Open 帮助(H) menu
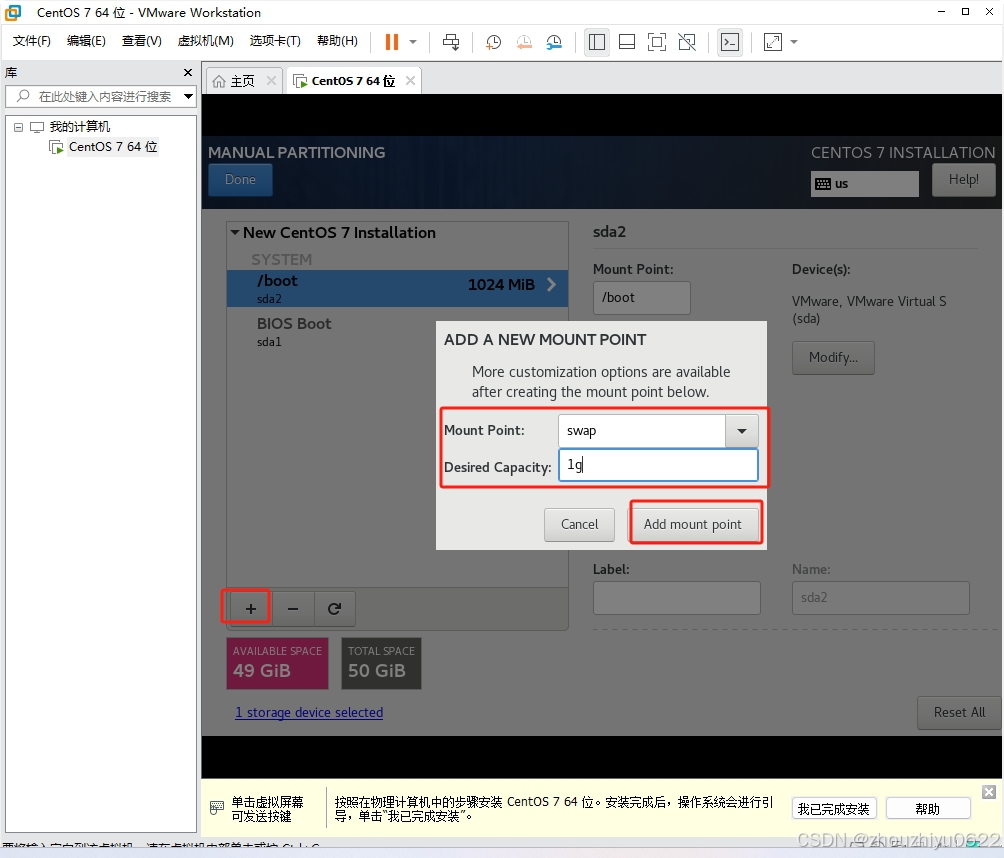Viewport: 1004px width, 858px height. point(337,41)
